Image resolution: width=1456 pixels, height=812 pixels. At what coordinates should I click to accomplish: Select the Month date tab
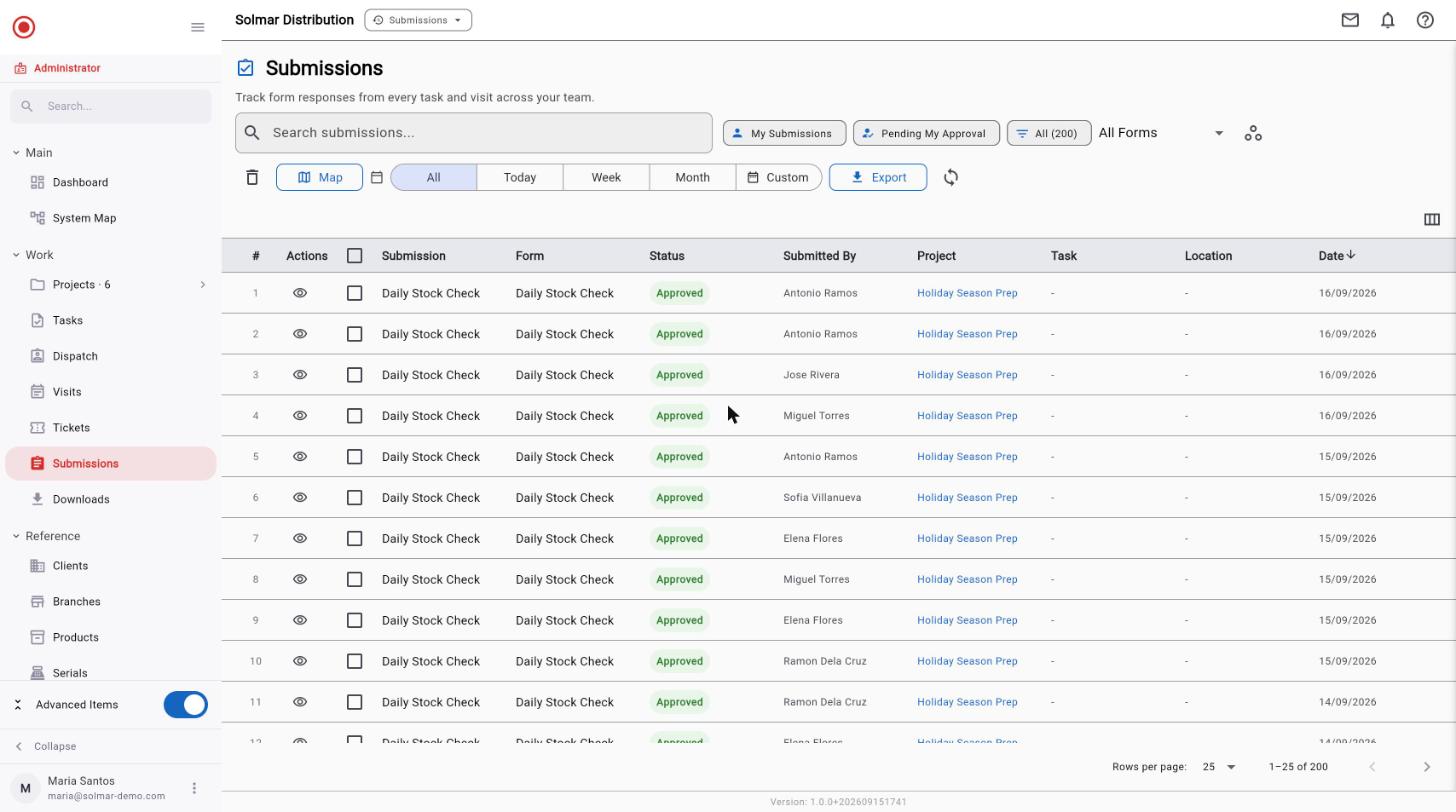click(692, 177)
